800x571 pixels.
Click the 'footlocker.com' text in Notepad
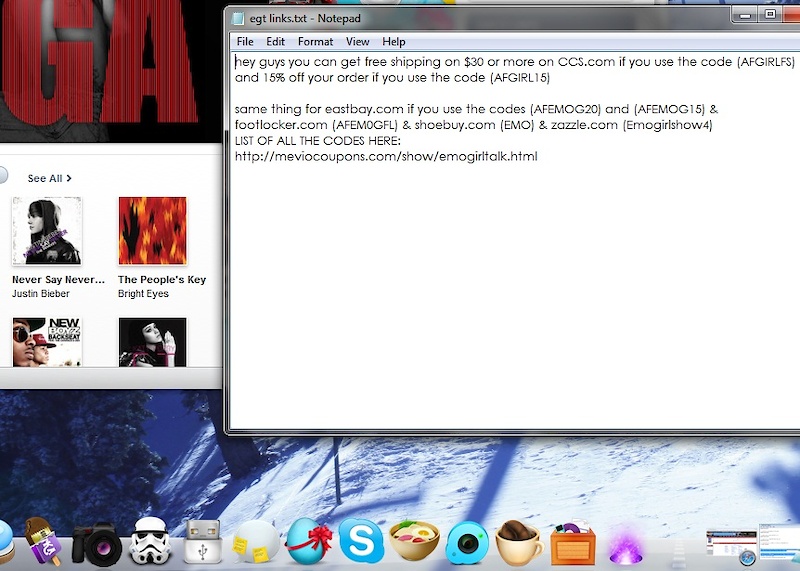[x=281, y=125]
